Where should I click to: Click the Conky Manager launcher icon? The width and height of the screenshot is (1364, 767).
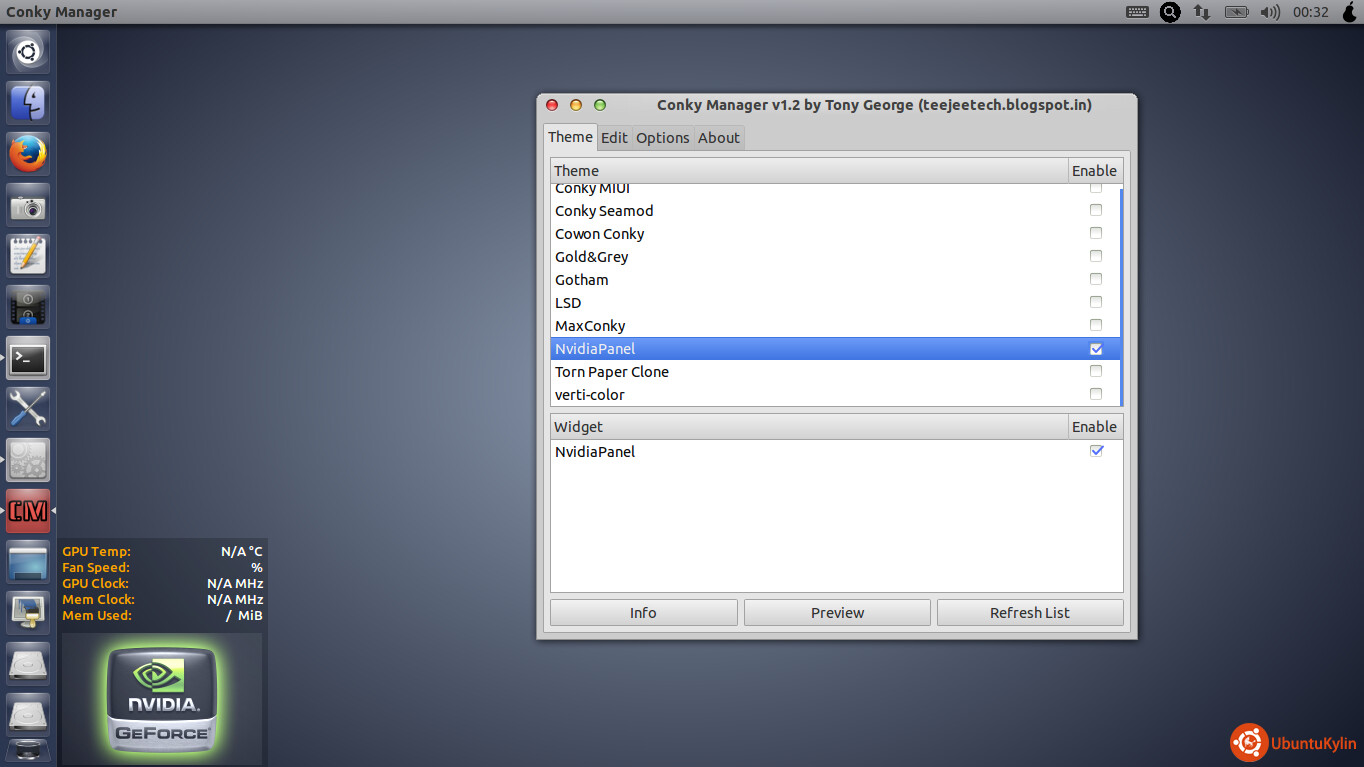pyautogui.click(x=28, y=511)
